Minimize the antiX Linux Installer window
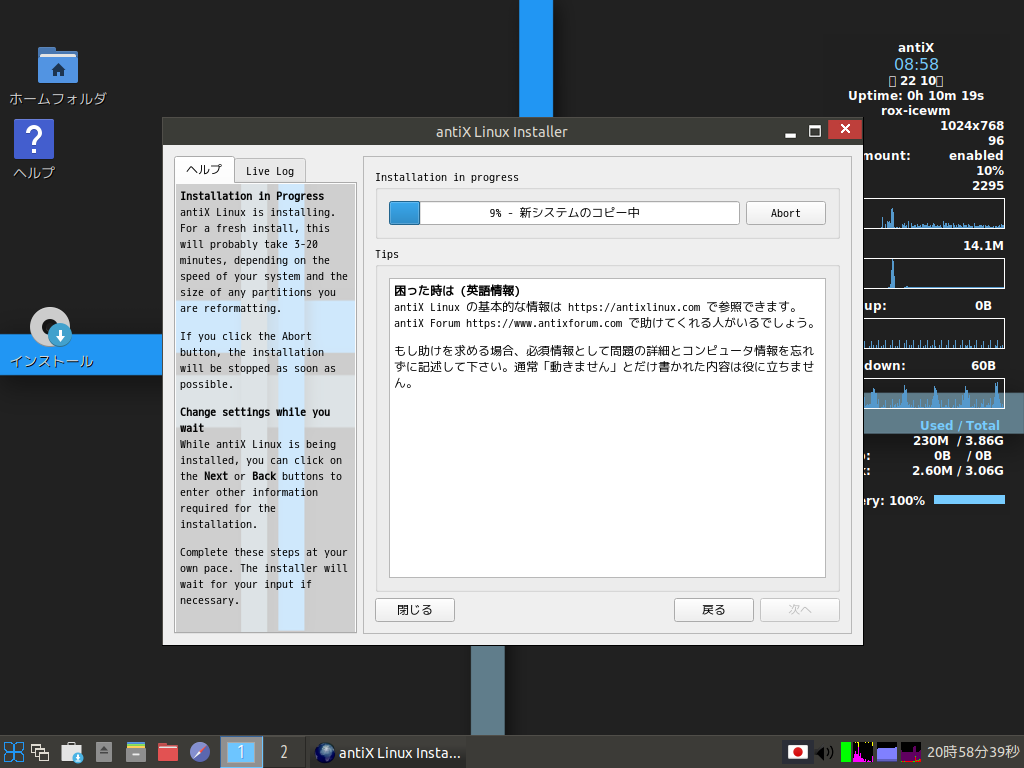 [790, 131]
